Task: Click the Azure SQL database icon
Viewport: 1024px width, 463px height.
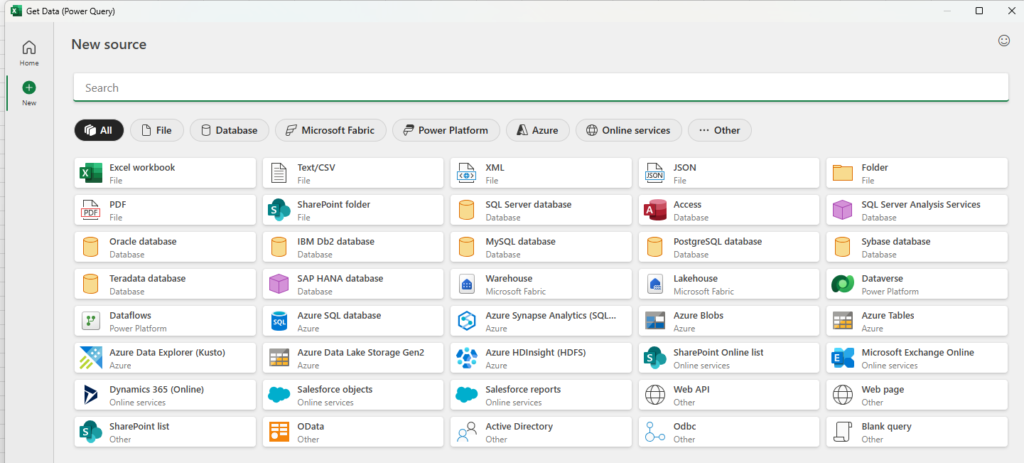Action: click(279, 321)
